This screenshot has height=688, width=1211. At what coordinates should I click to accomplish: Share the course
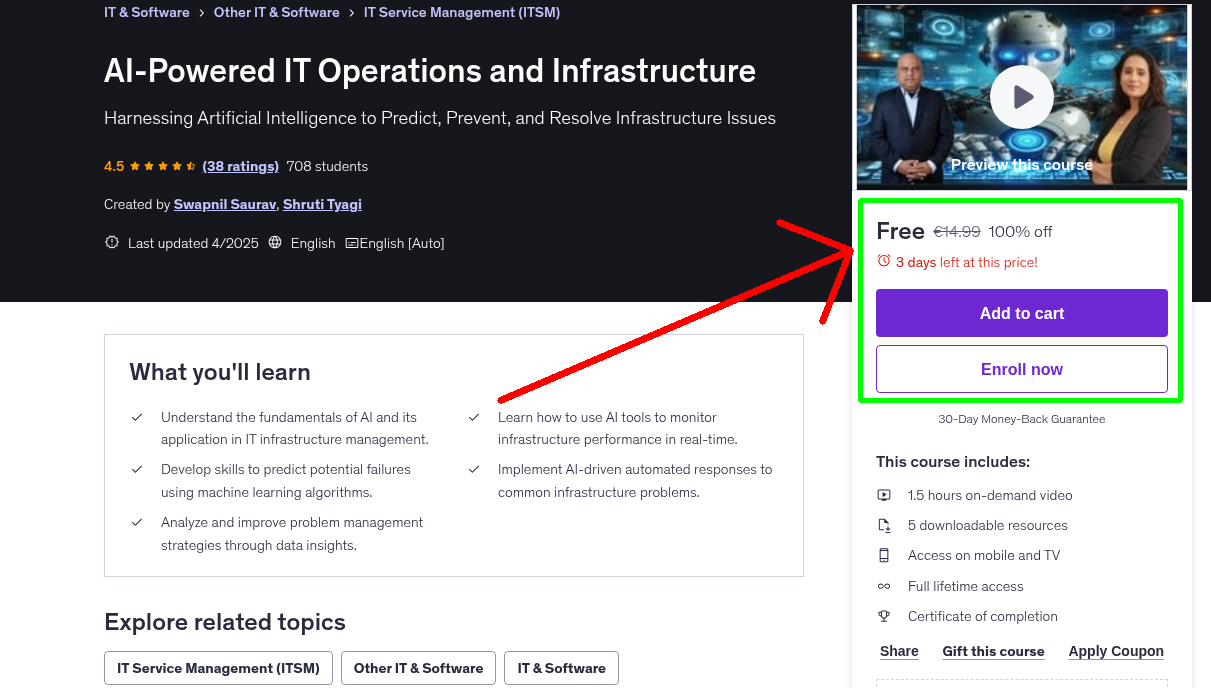coord(898,651)
